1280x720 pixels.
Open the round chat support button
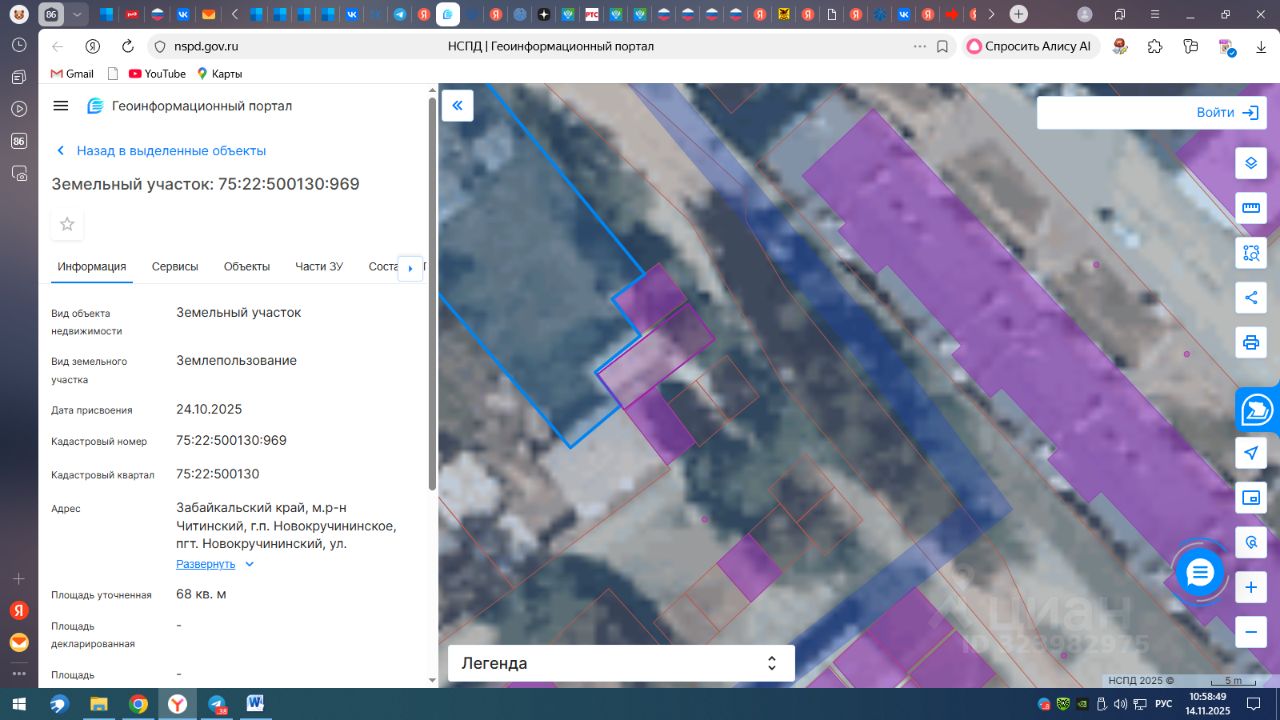pos(1200,573)
